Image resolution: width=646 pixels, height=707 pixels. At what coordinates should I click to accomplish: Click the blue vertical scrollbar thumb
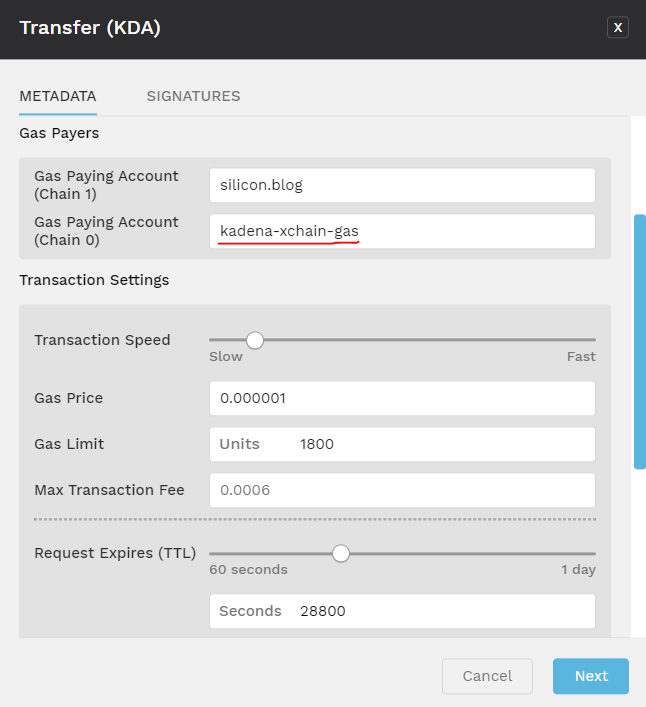click(x=640, y=342)
